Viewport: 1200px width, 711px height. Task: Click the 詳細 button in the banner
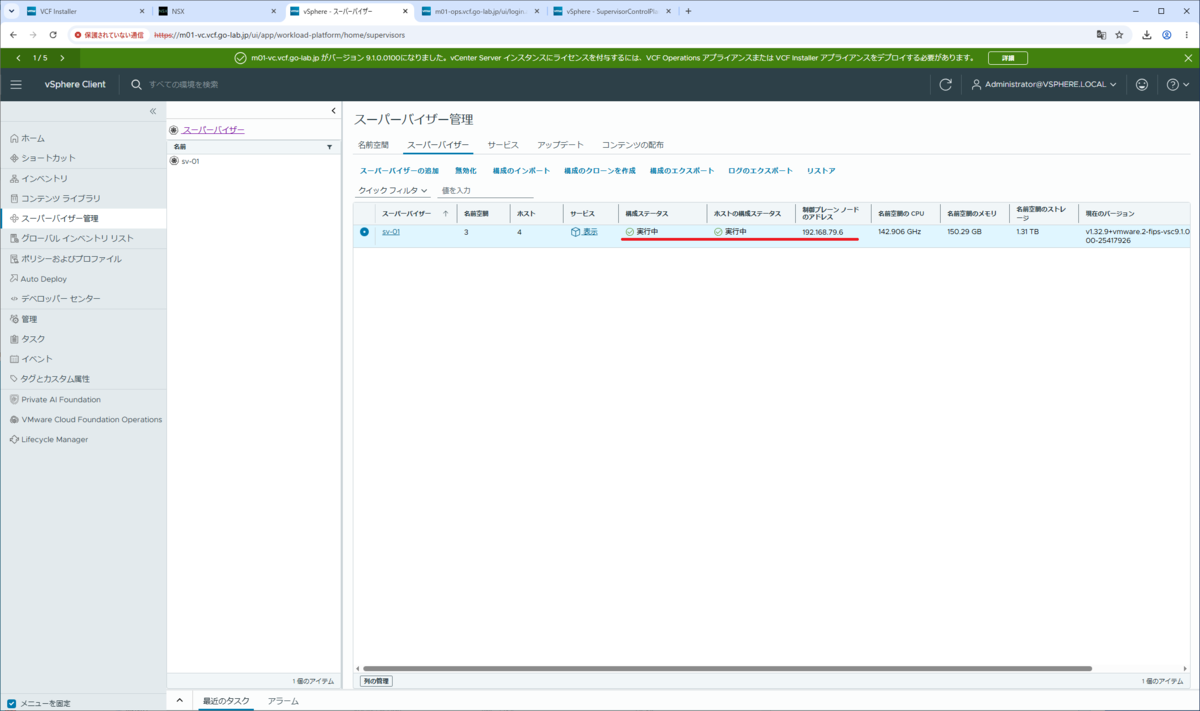[1008, 58]
